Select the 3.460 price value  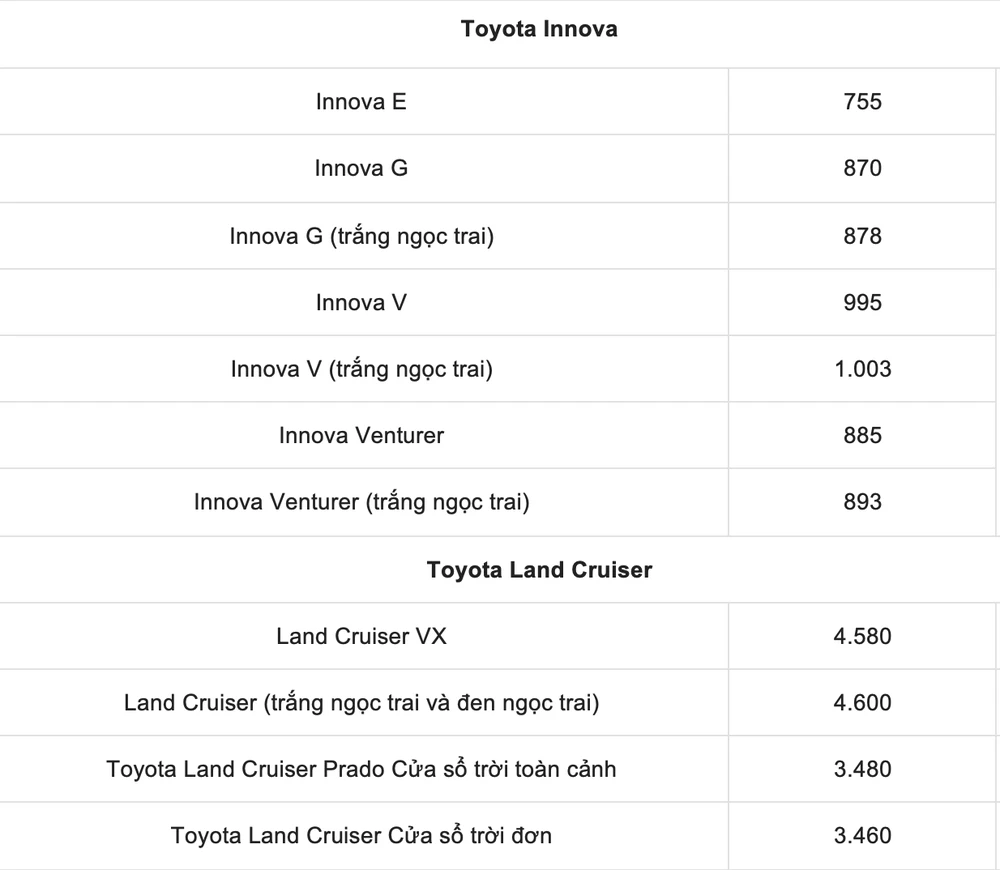(x=862, y=836)
